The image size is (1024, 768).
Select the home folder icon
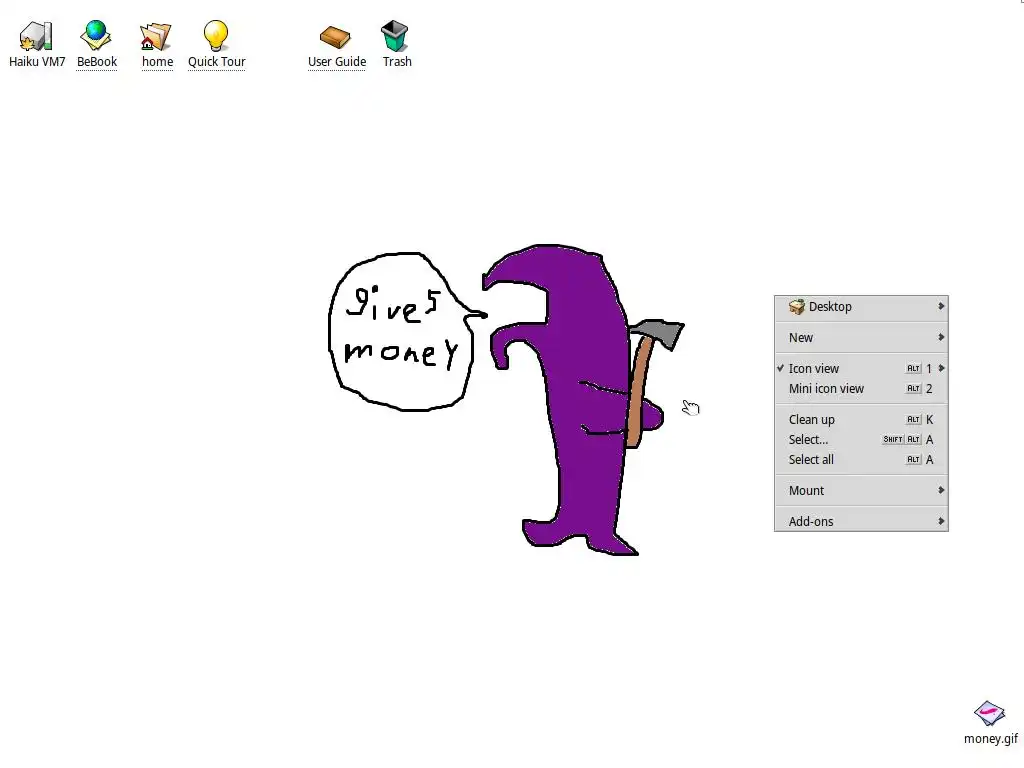[156, 36]
